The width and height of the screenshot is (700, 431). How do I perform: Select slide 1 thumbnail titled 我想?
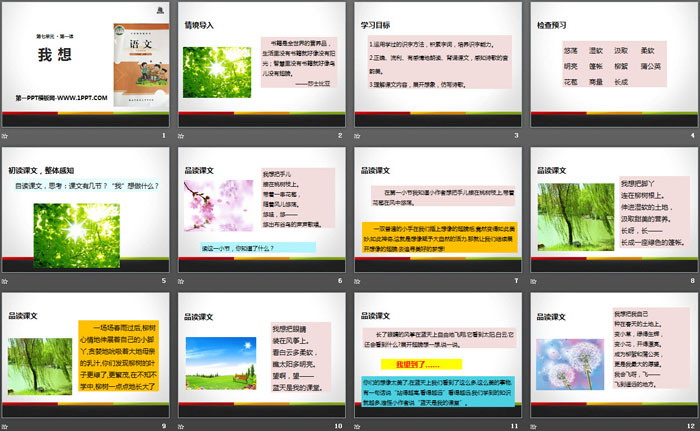(85, 64)
